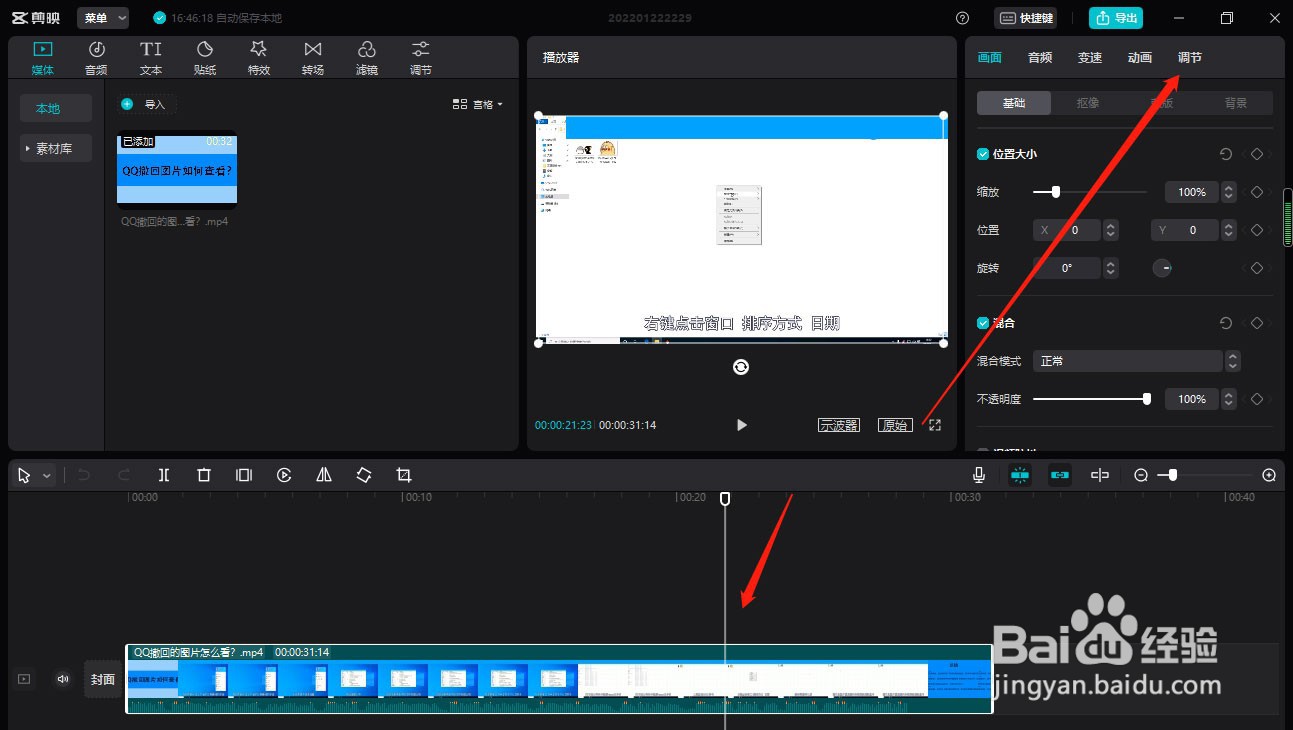Click the 原始 aspect ratio button
This screenshot has height=730, width=1293.
[894, 425]
